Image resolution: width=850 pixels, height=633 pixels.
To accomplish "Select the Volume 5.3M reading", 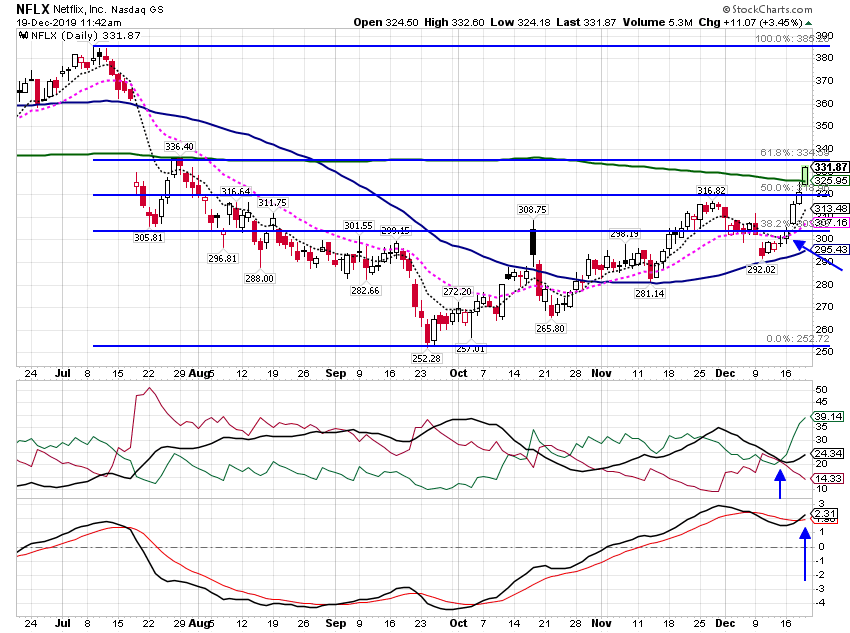I will click(658, 22).
